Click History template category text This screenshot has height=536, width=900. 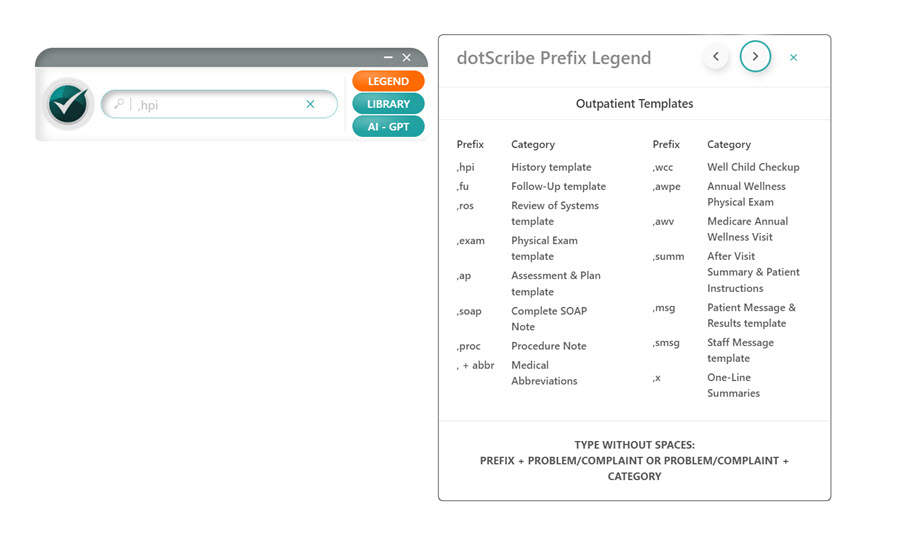click(551, 167)
